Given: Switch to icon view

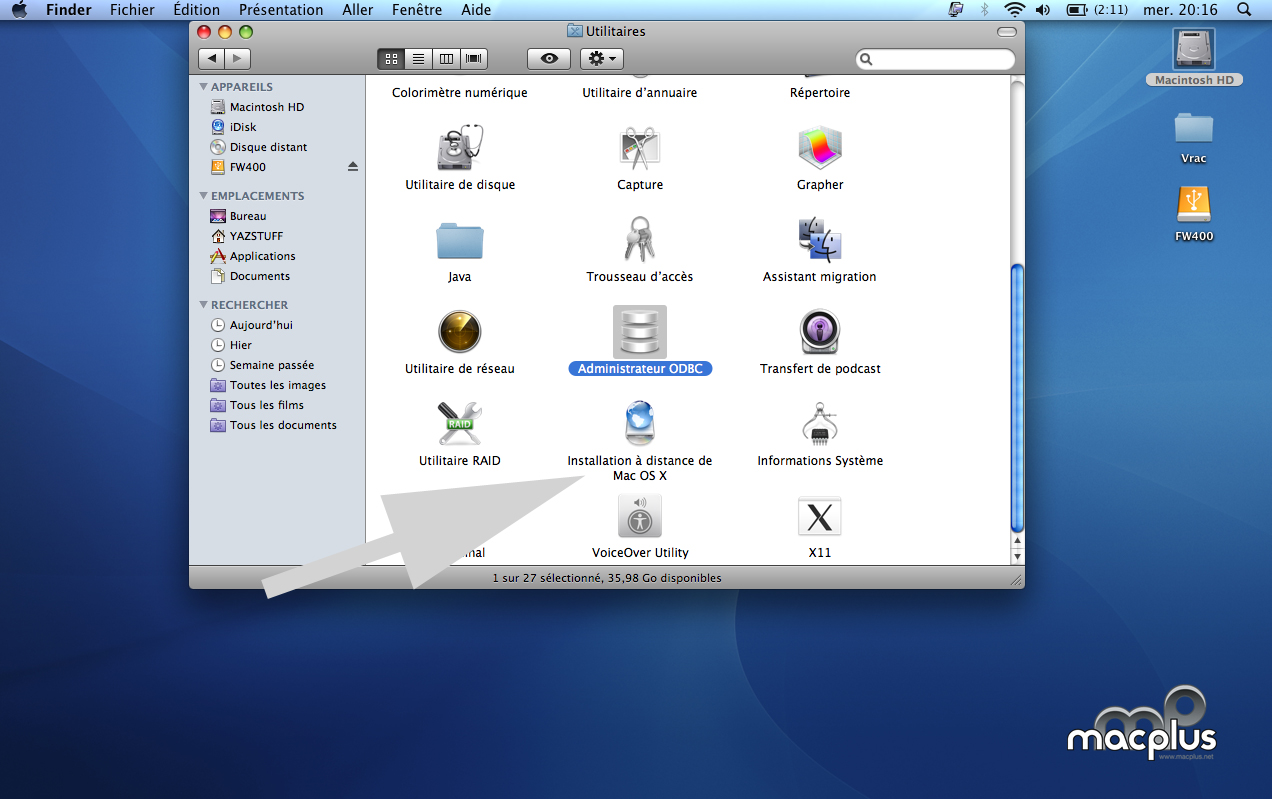Looking at the screenshot, I should tap(391, 59).
